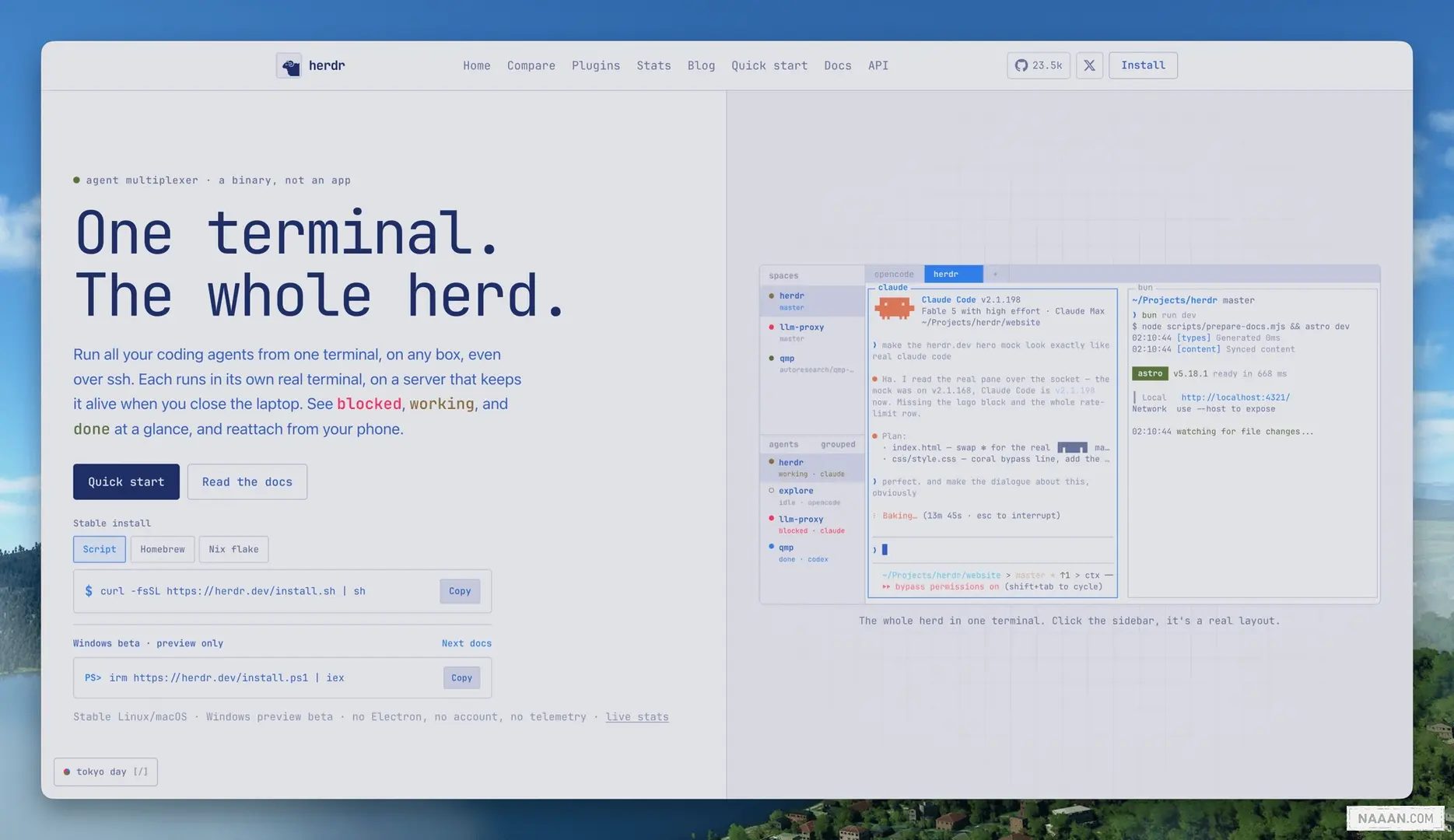Click the herdr brand name in header

point(327,65)
